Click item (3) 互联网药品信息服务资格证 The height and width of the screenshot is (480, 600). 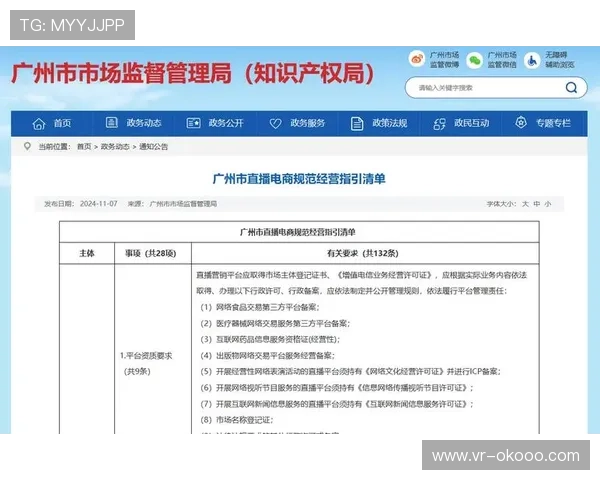270,340
